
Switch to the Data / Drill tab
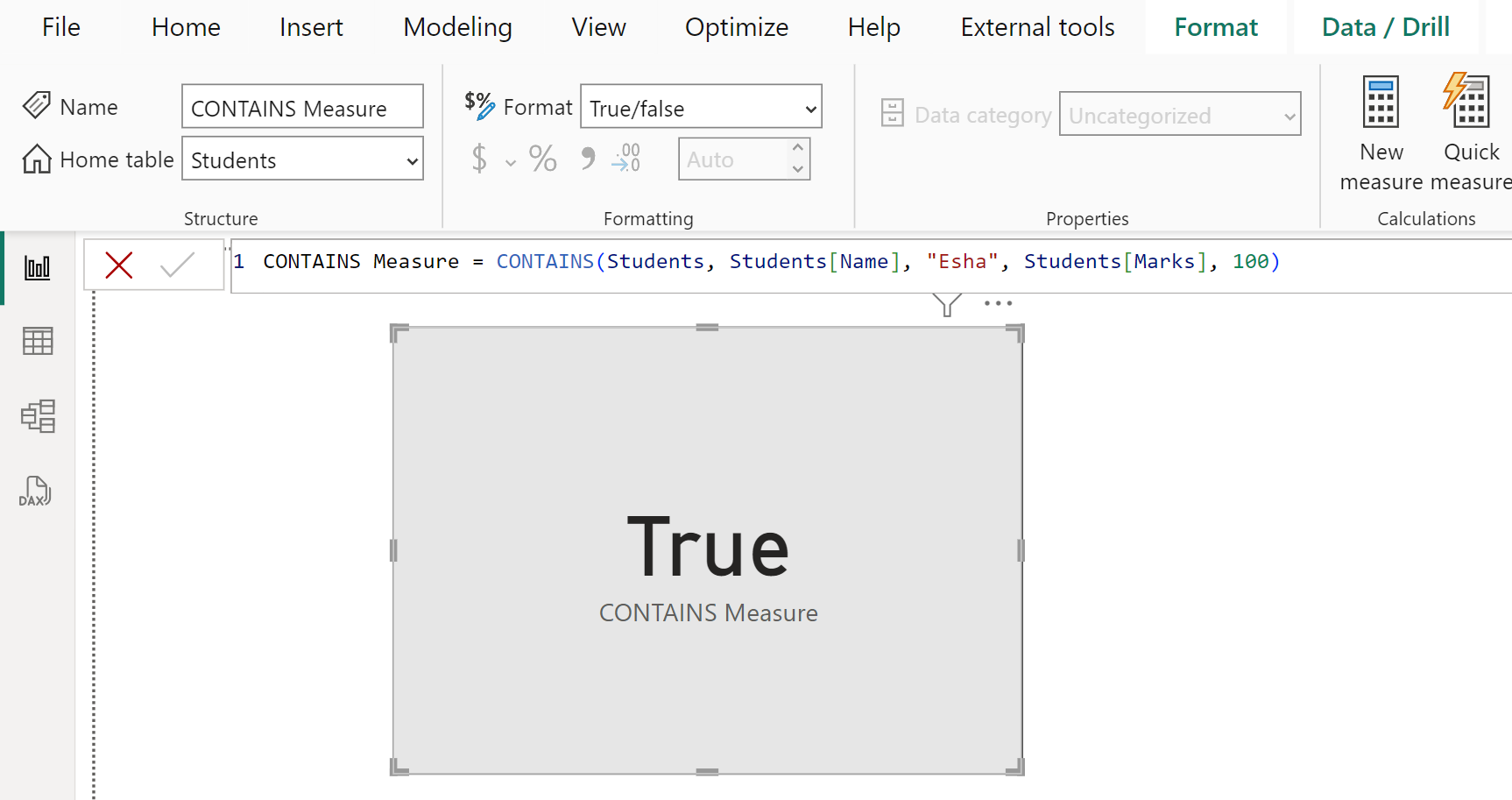(x=1385, y=27)
